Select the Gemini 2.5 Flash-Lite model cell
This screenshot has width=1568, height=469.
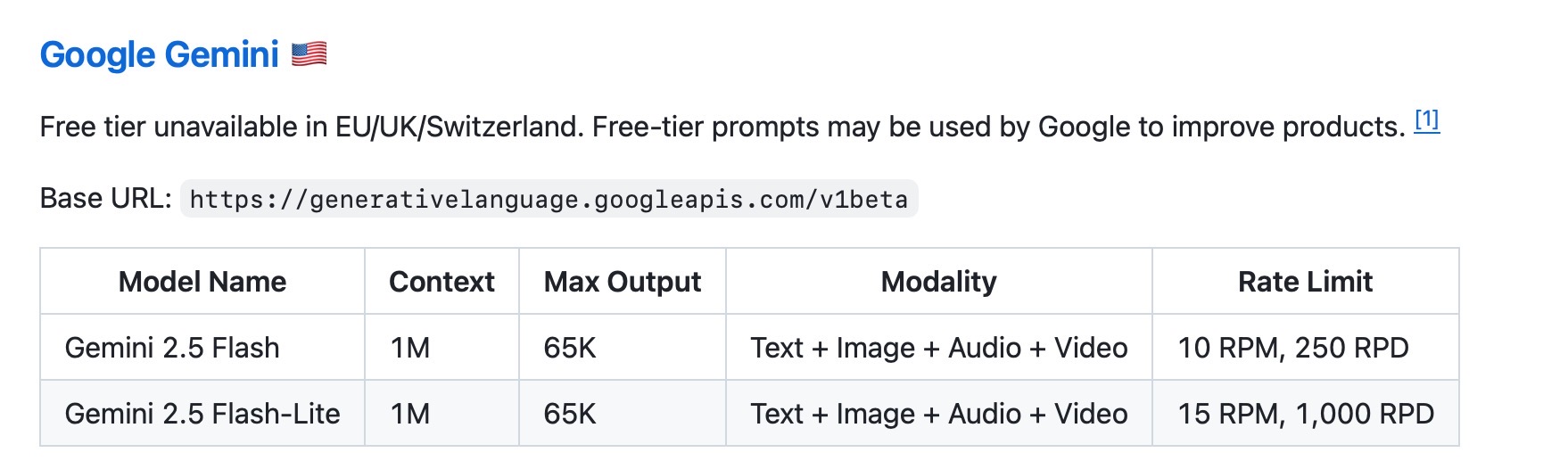(x=202, y=414)
